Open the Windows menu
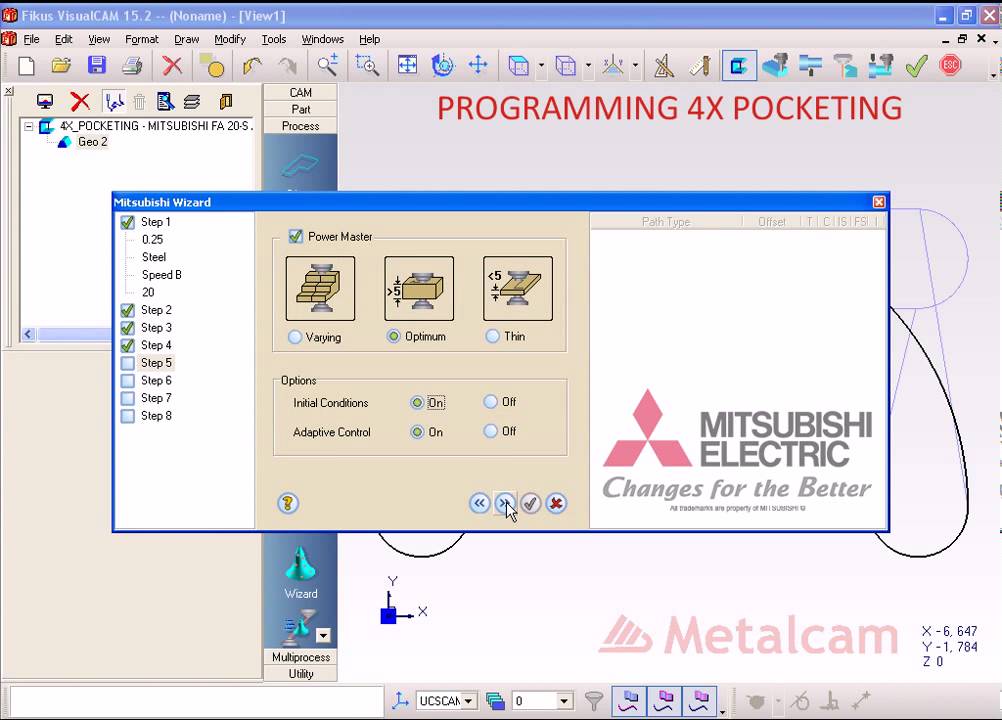Image resolution: width=1002 pixels, height=720 pixels. [x=323, y=39]
